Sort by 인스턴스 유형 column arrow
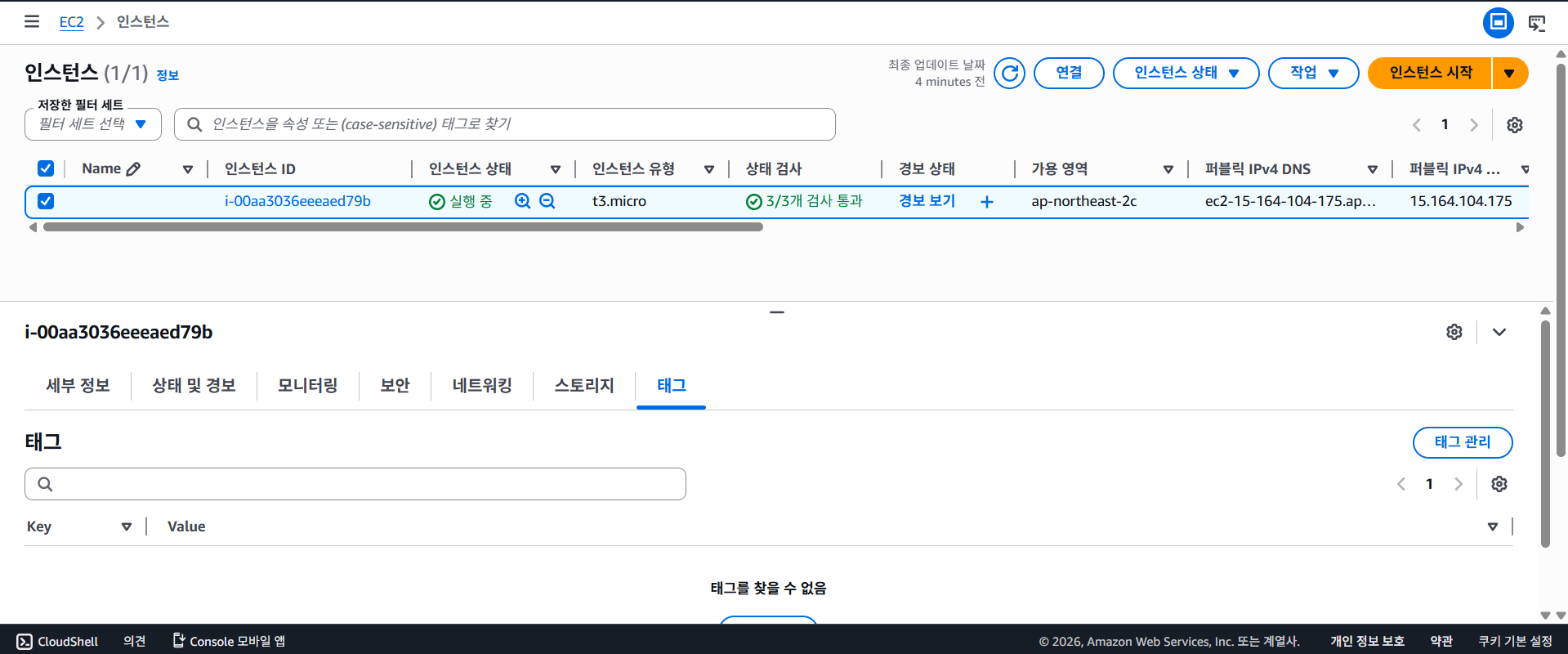 pos(709,169)
